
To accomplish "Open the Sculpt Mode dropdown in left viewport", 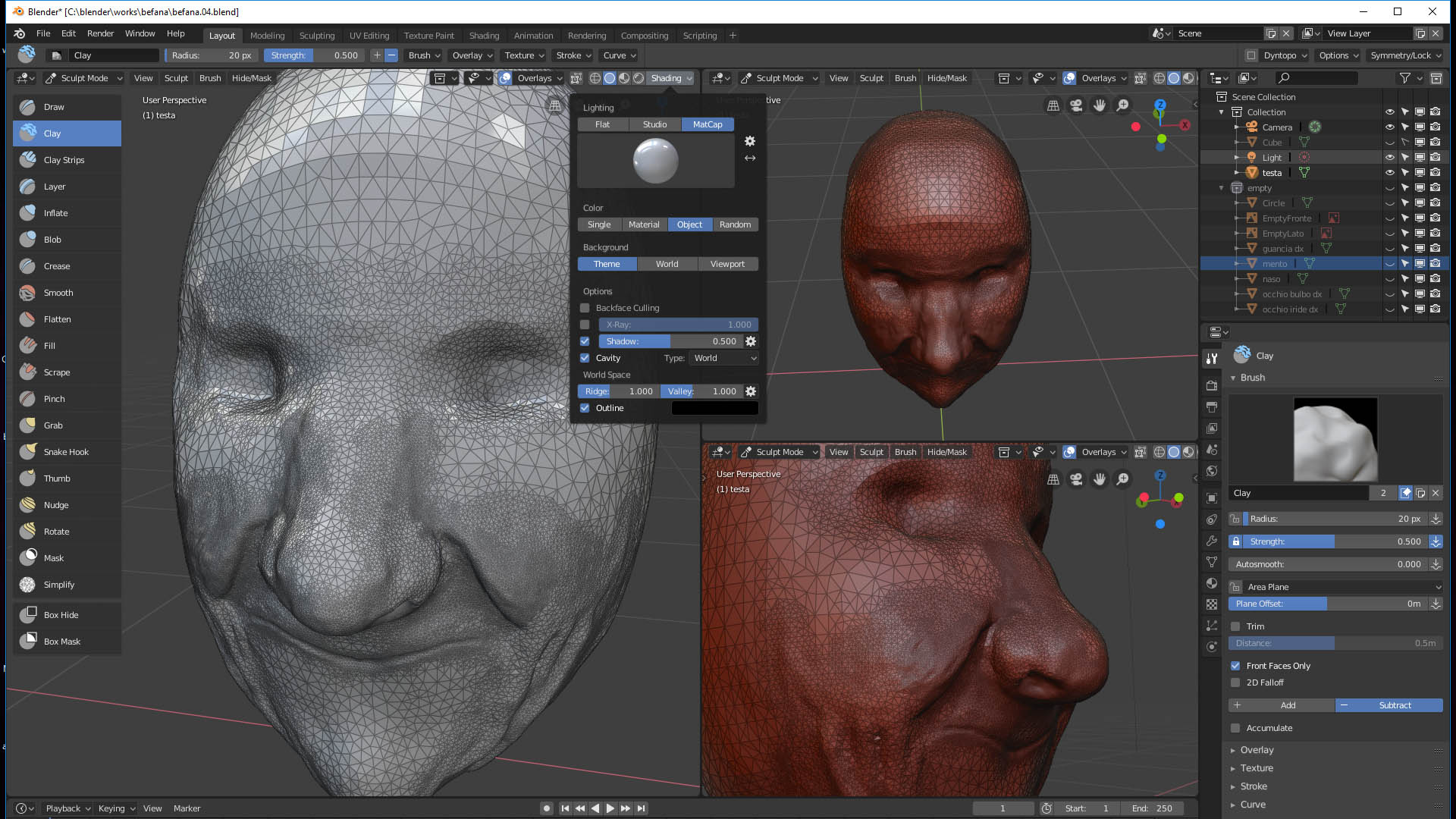I will [83, 78].
